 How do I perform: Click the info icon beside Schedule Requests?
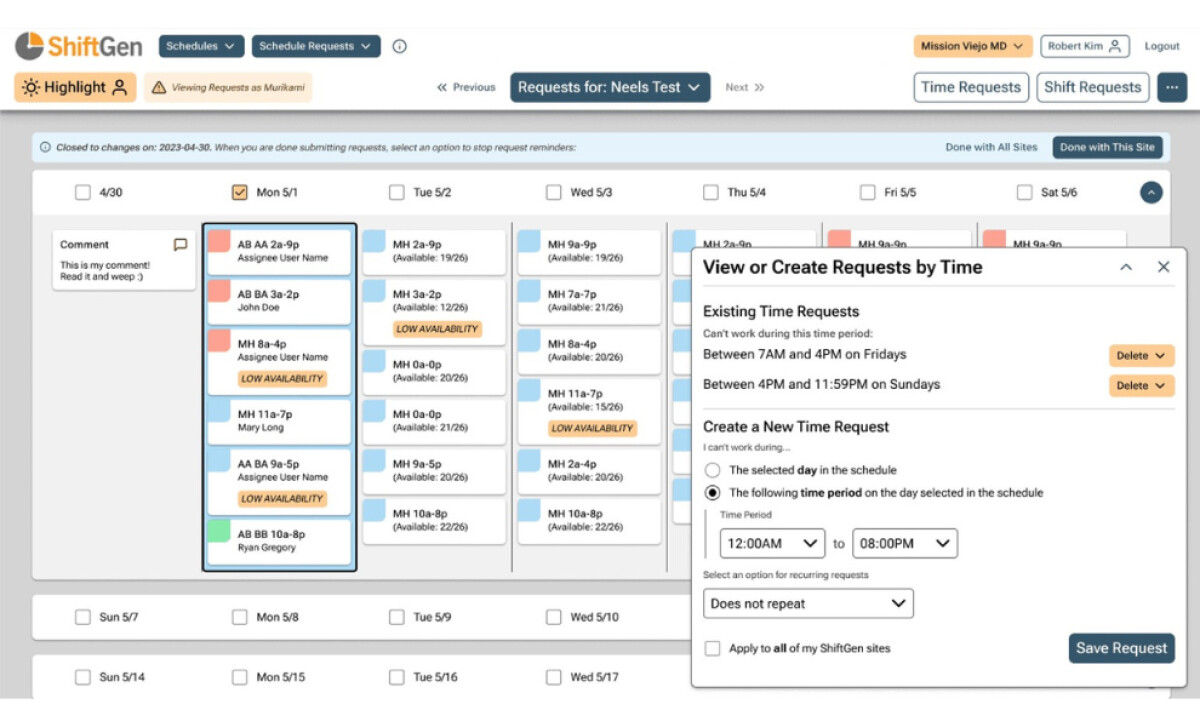(399, 46)
